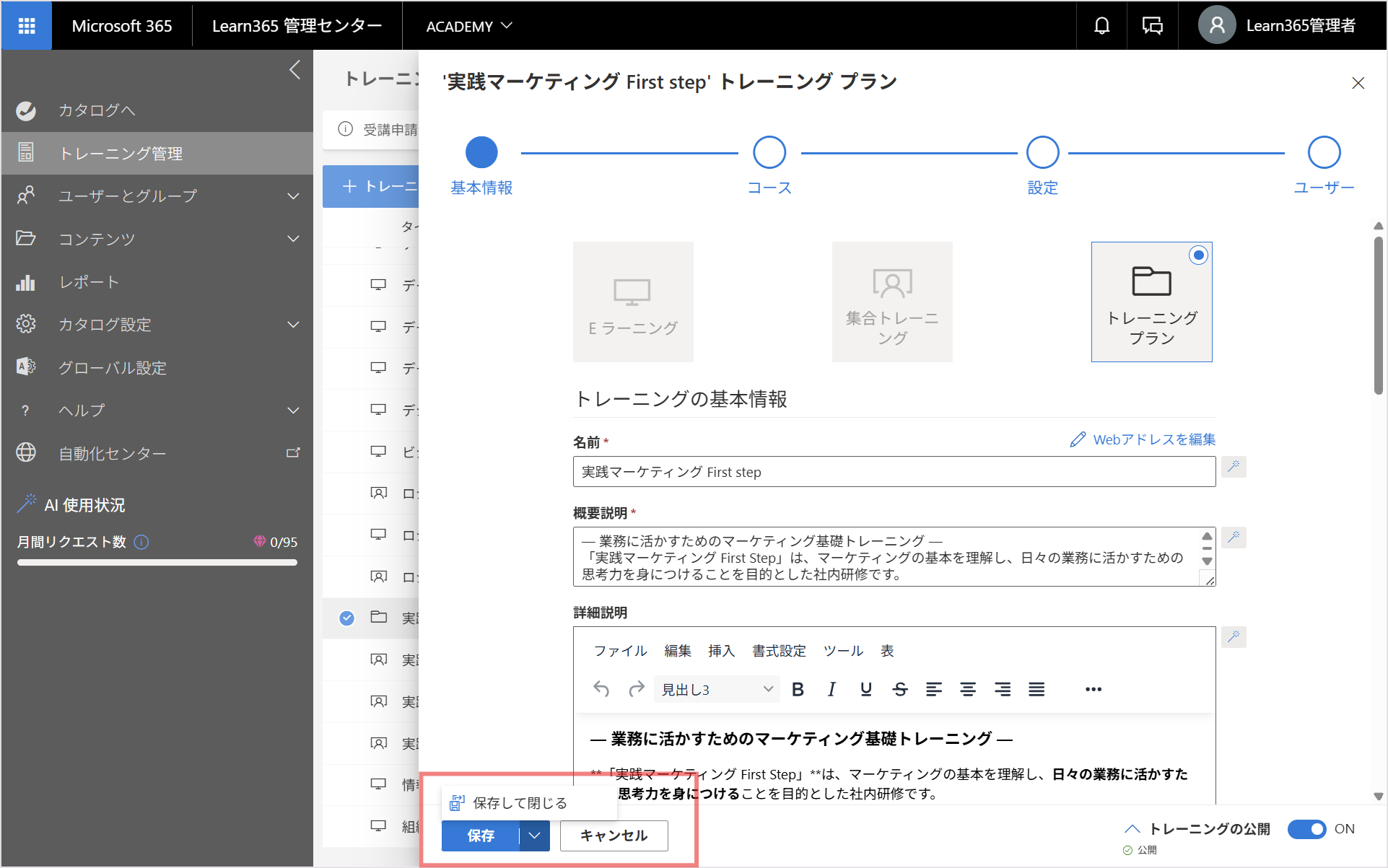
Task: Justify text in editor
Action: [x=1036, y=689]
